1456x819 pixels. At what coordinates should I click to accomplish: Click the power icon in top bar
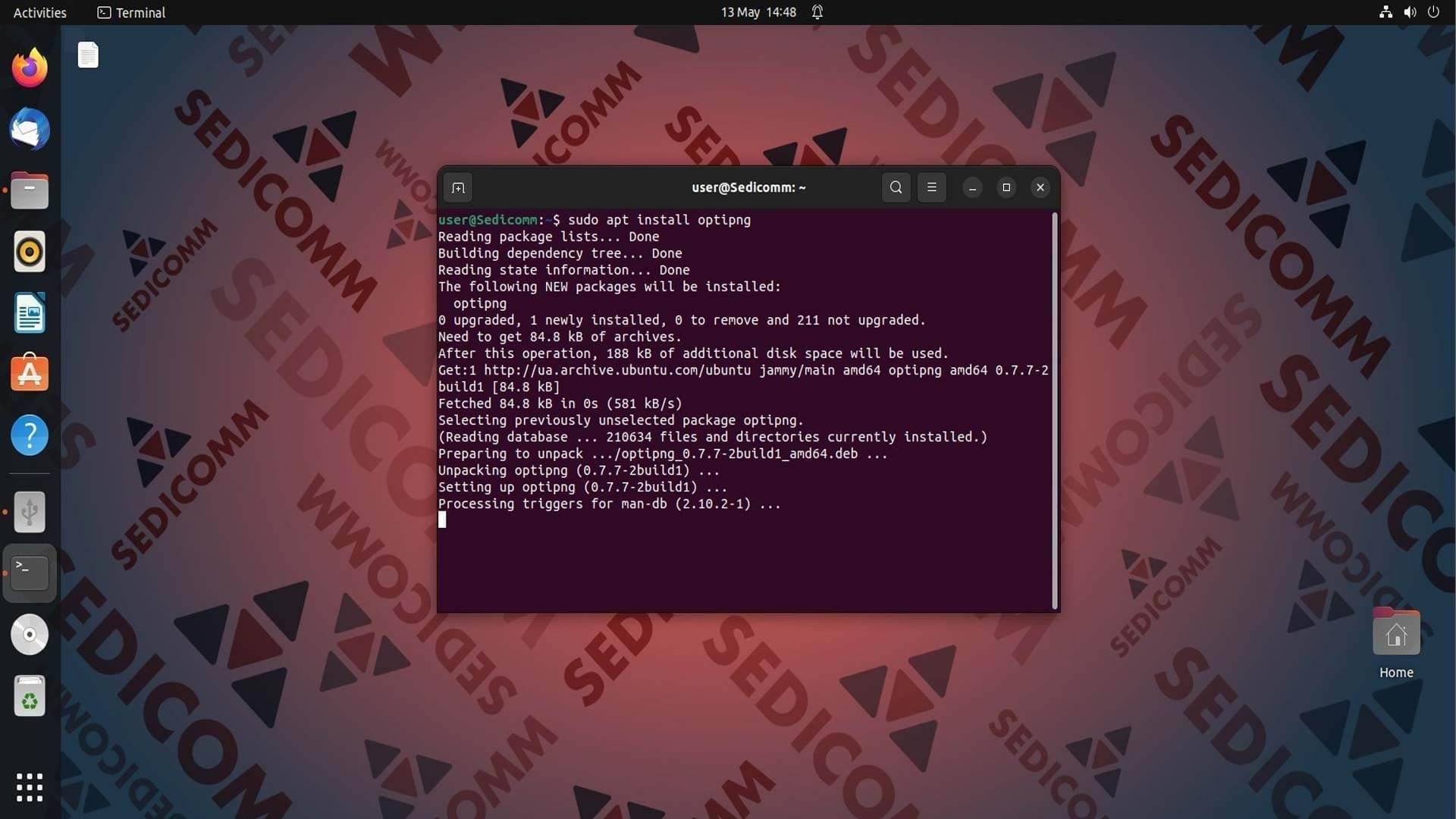click(x=1433, y=12)
